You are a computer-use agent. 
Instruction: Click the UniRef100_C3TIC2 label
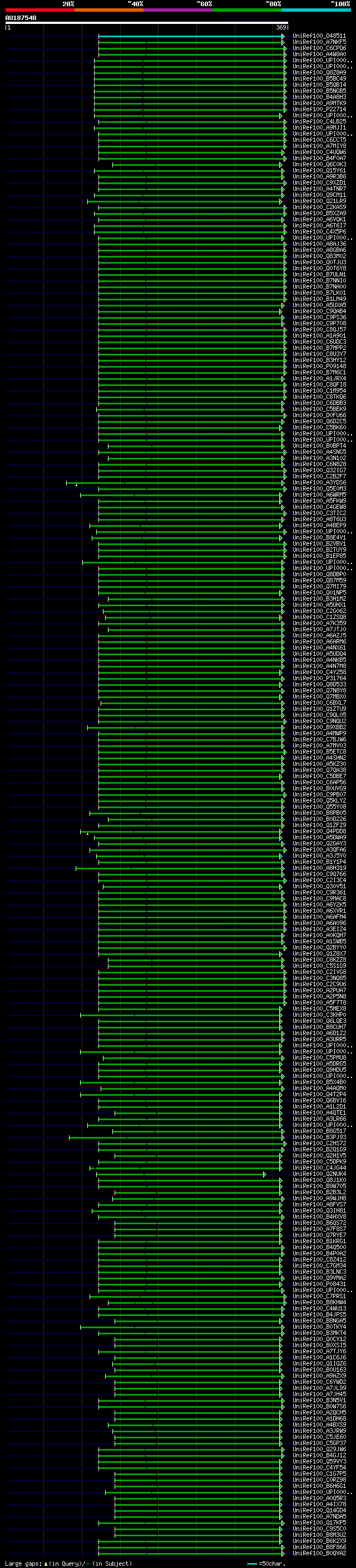point(319,513)
